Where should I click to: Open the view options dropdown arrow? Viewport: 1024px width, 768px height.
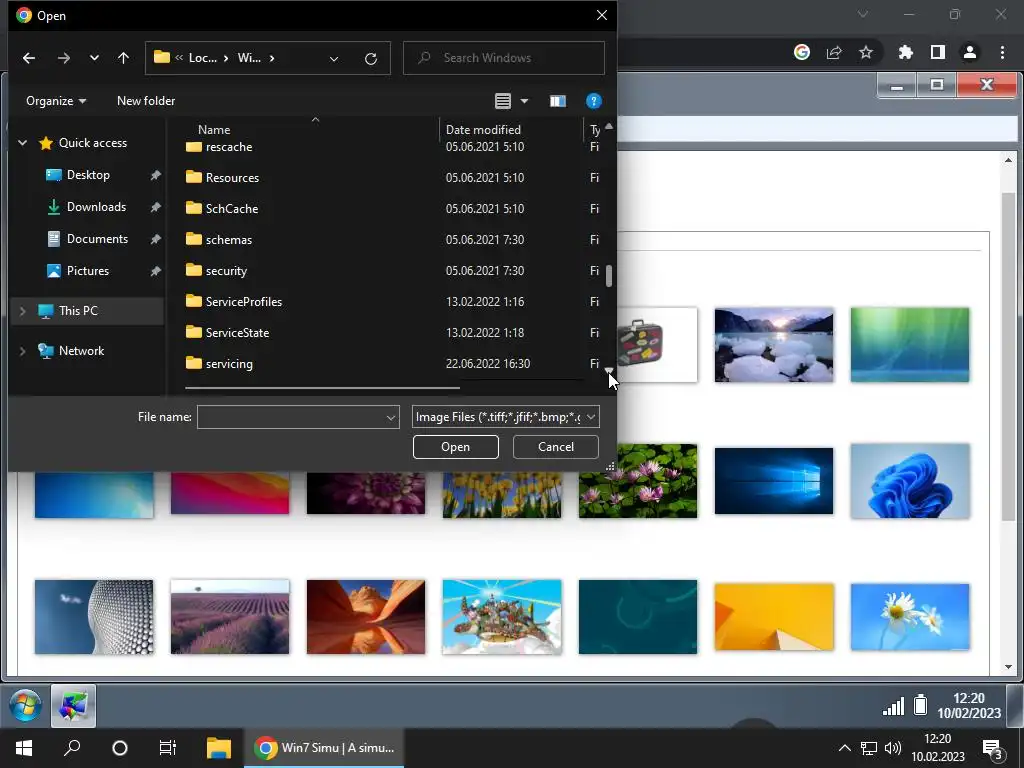(x=524, y=101)
